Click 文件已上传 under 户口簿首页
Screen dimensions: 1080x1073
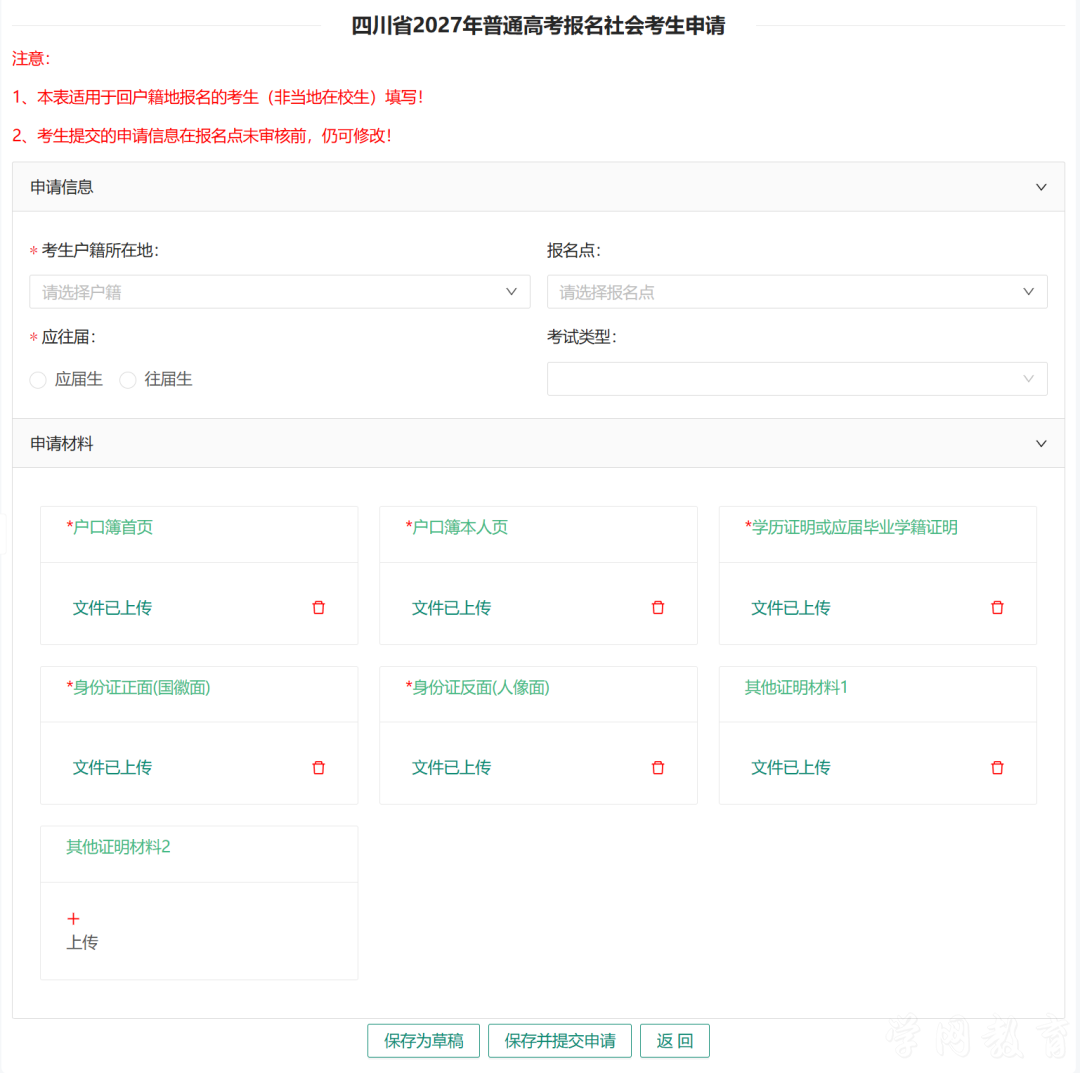click(x=112, y=607)
